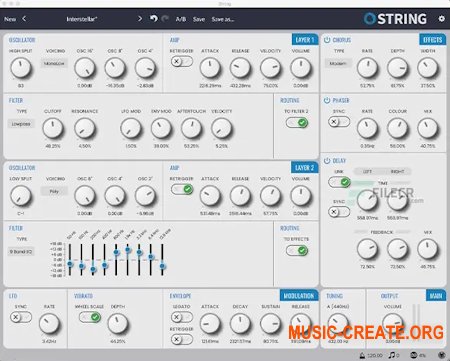
Task: Click the Chorus Rate knob
Action: (367, 68)
